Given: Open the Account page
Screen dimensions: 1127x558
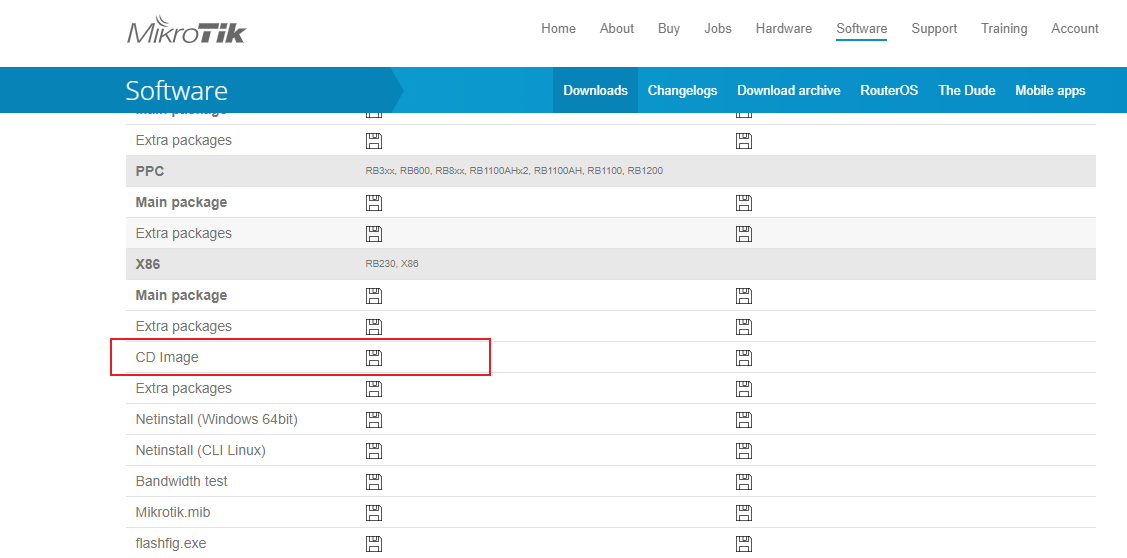Looking at the screenshot, I should 1075,29.
